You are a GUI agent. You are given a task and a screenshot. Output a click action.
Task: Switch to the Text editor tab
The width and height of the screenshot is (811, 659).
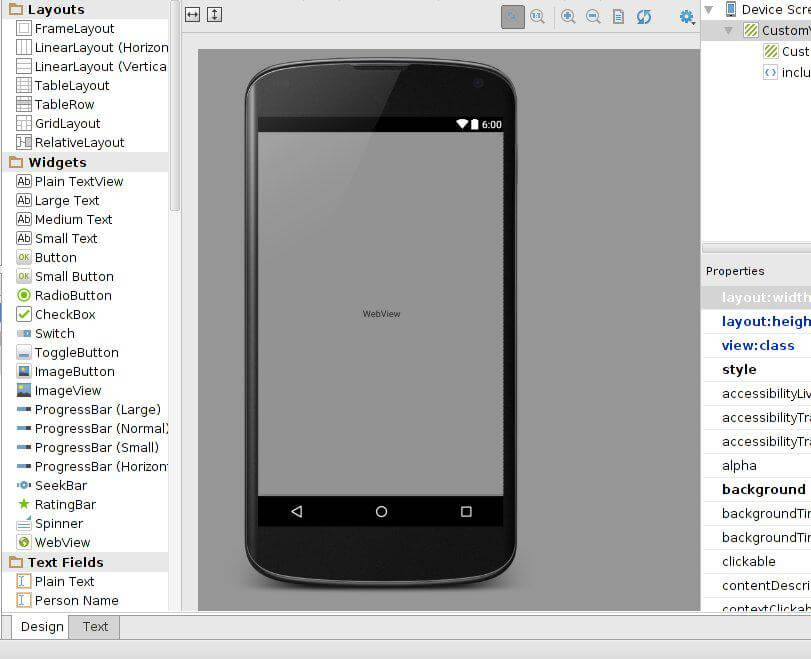pyautogui.click(x=95, y=626)
